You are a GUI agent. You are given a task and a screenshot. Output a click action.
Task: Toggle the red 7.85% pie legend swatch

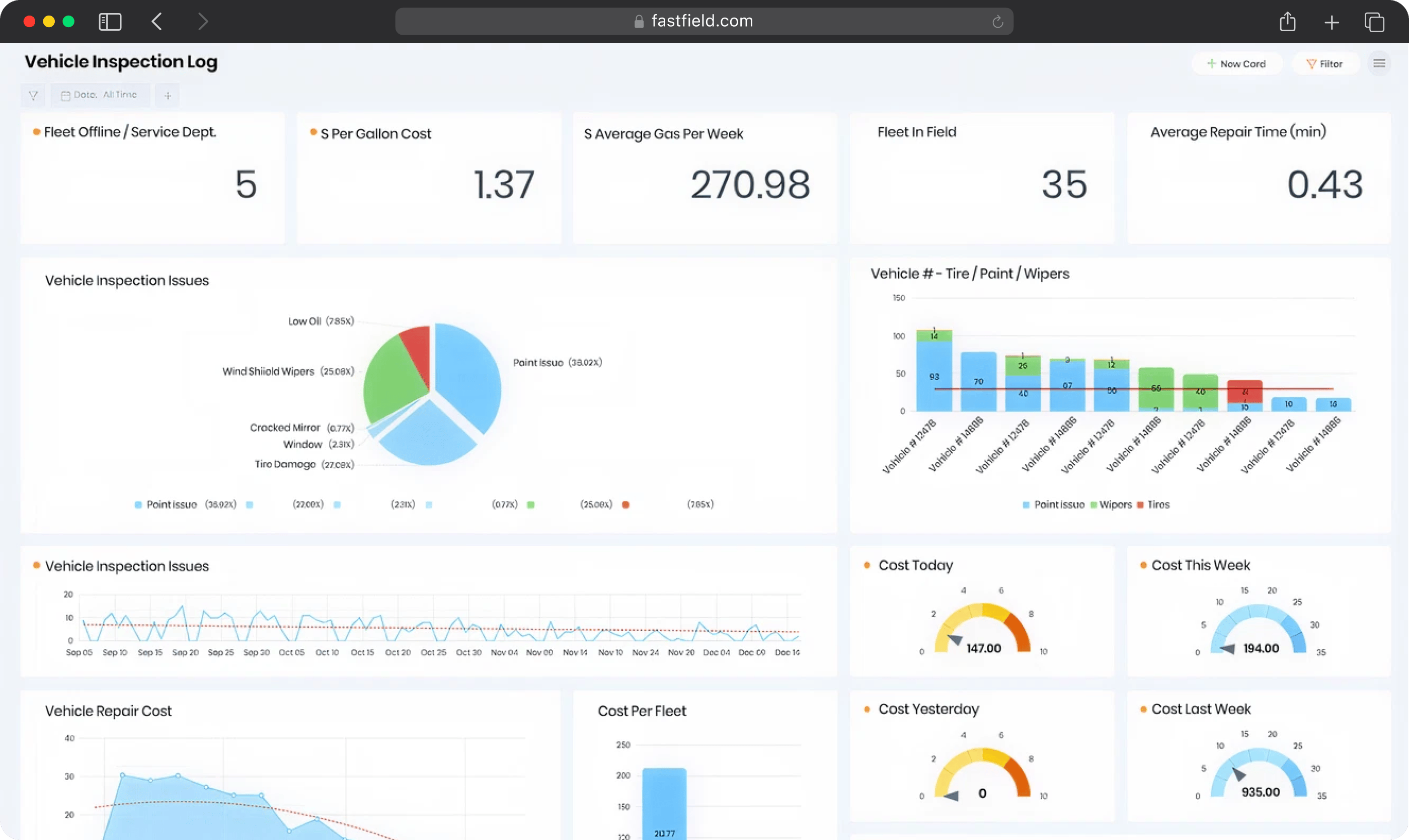click(x=626, y=505)
